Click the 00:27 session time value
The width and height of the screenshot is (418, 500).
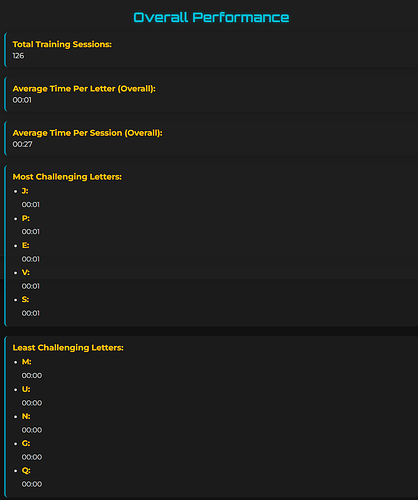point(22,144)
